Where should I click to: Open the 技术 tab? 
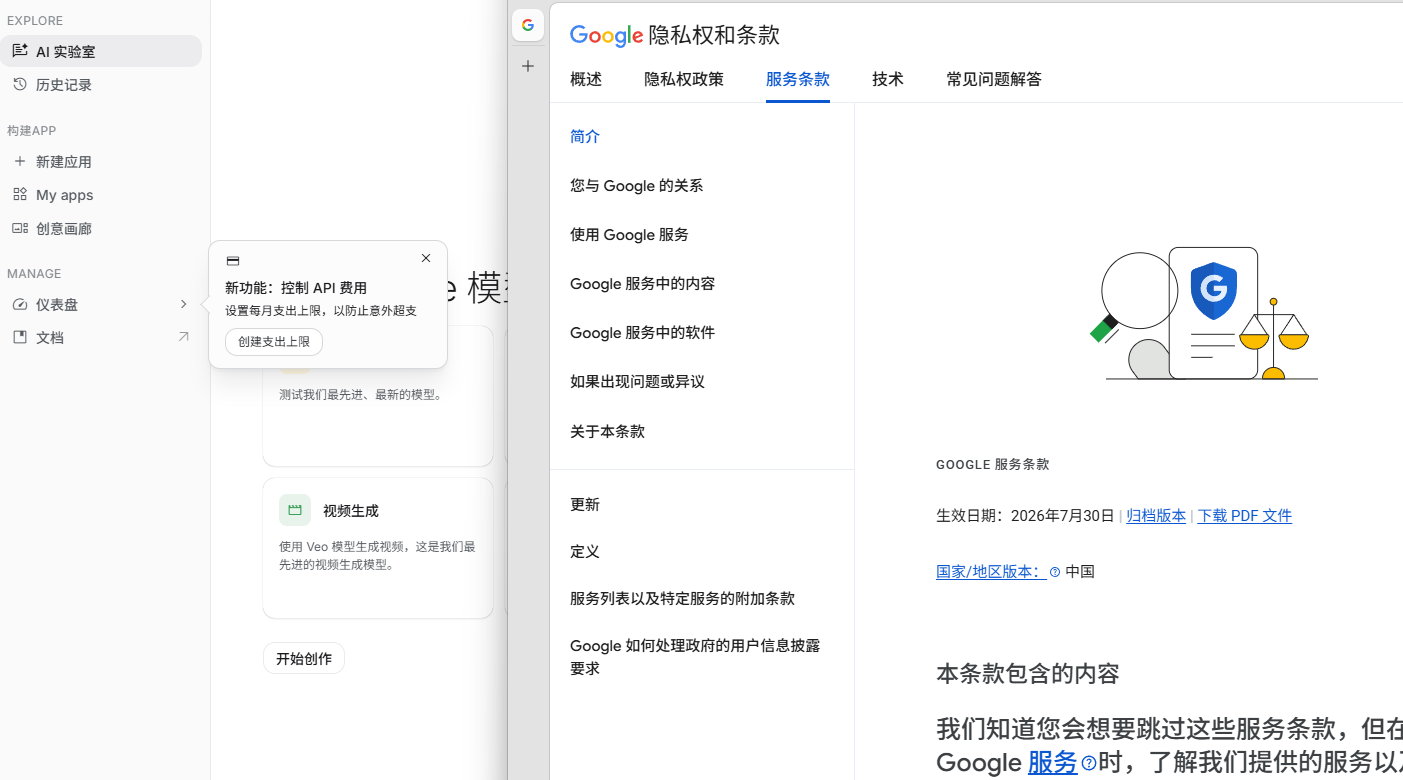click(x=888, y=79)
